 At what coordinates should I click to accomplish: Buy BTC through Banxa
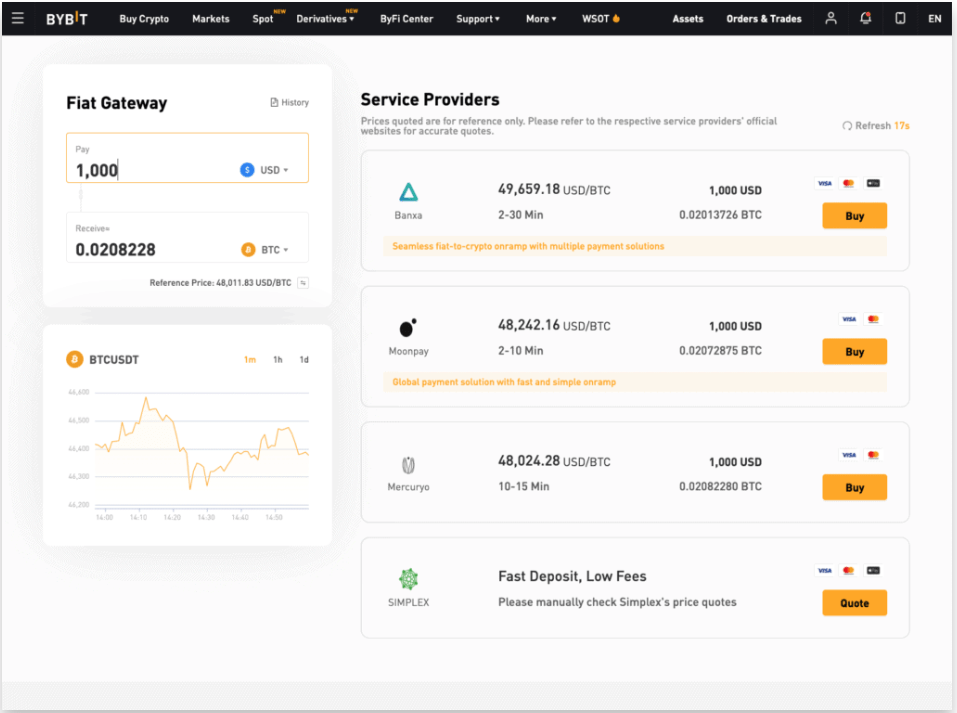(854, 215)
